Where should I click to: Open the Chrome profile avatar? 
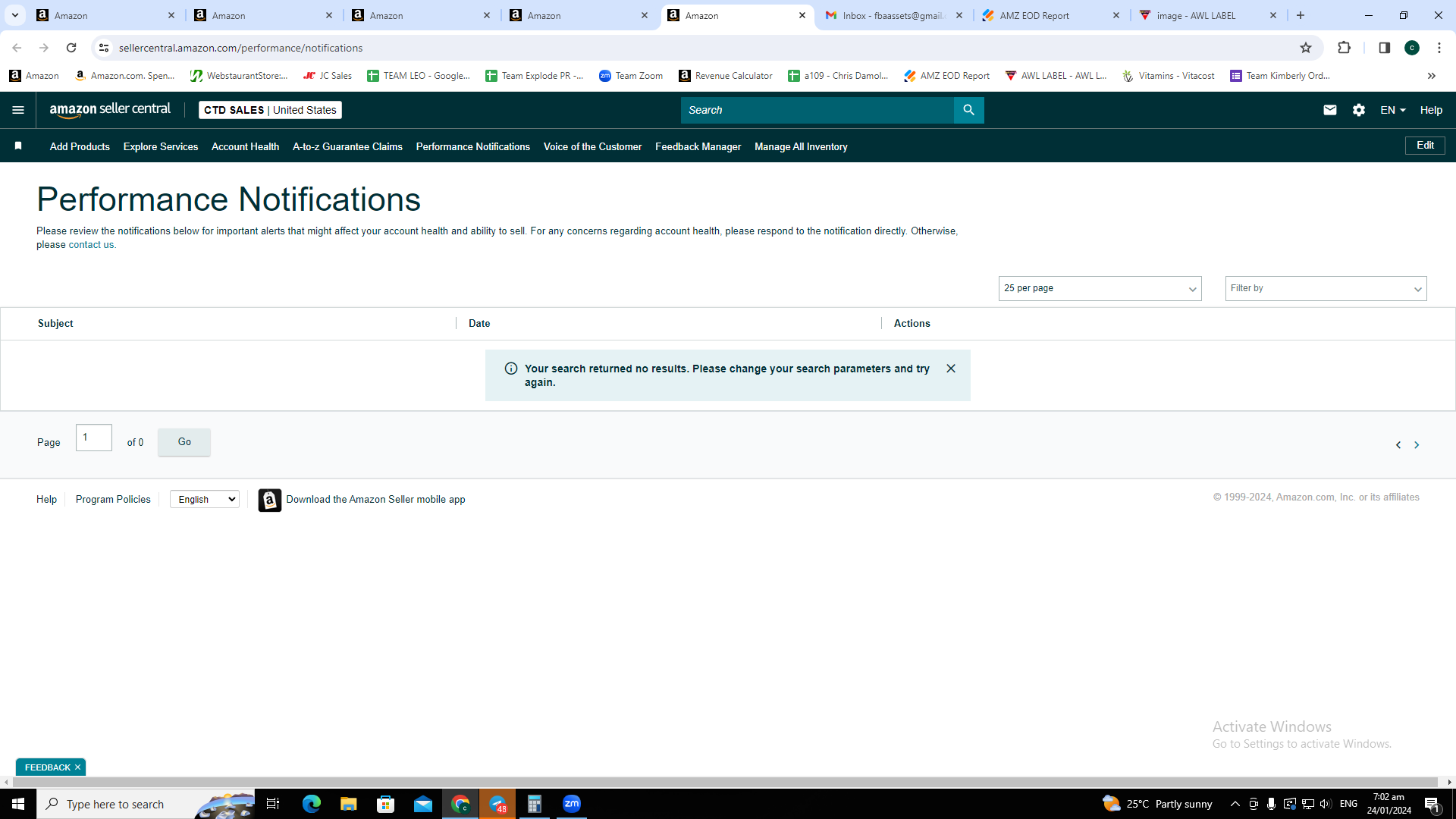tap(1412, 48)
